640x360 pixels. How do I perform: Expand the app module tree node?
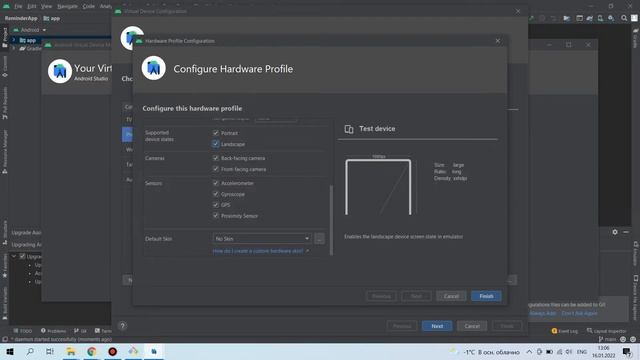pos(14,40)
